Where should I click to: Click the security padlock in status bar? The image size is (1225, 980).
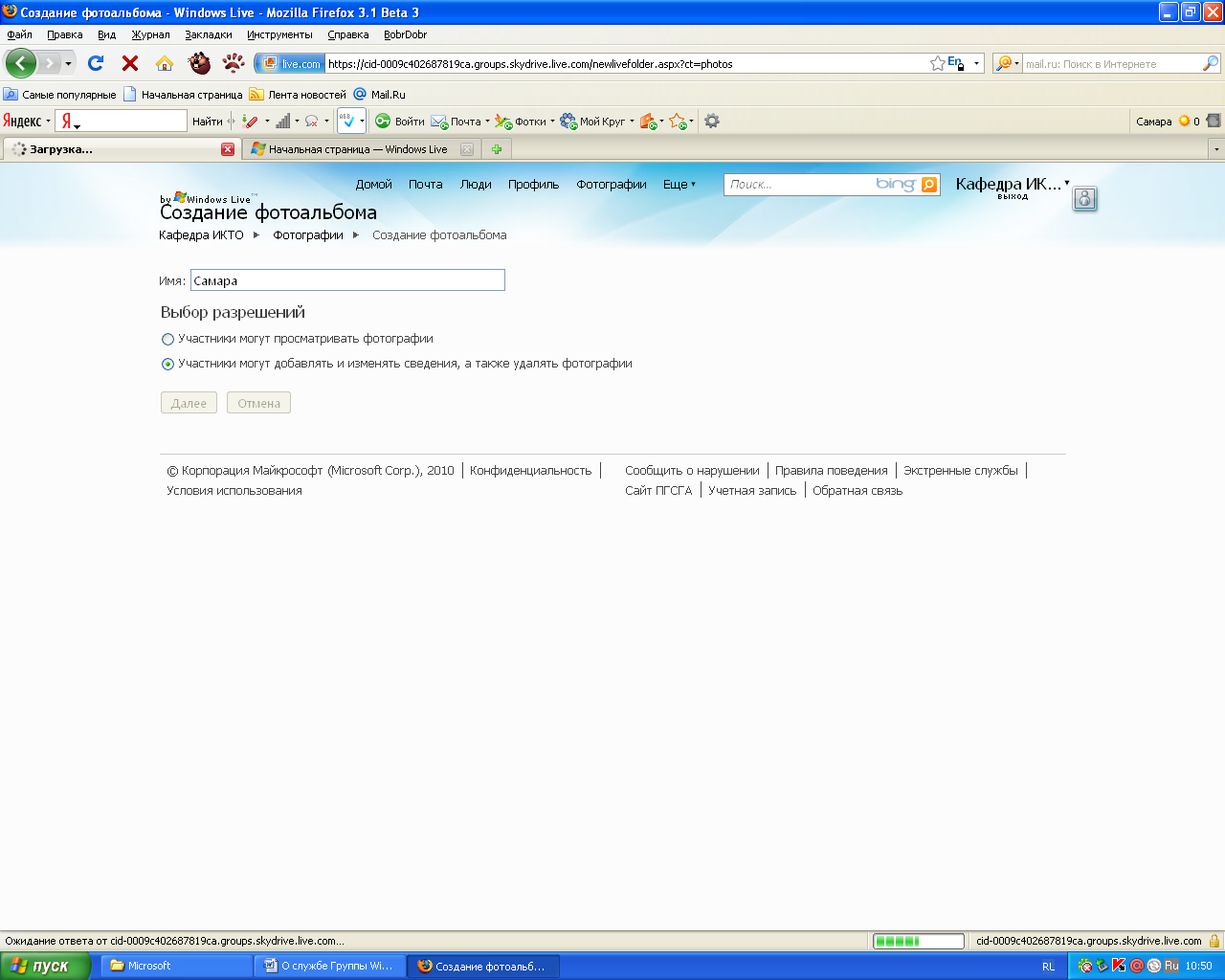(x=1214, y=941)
